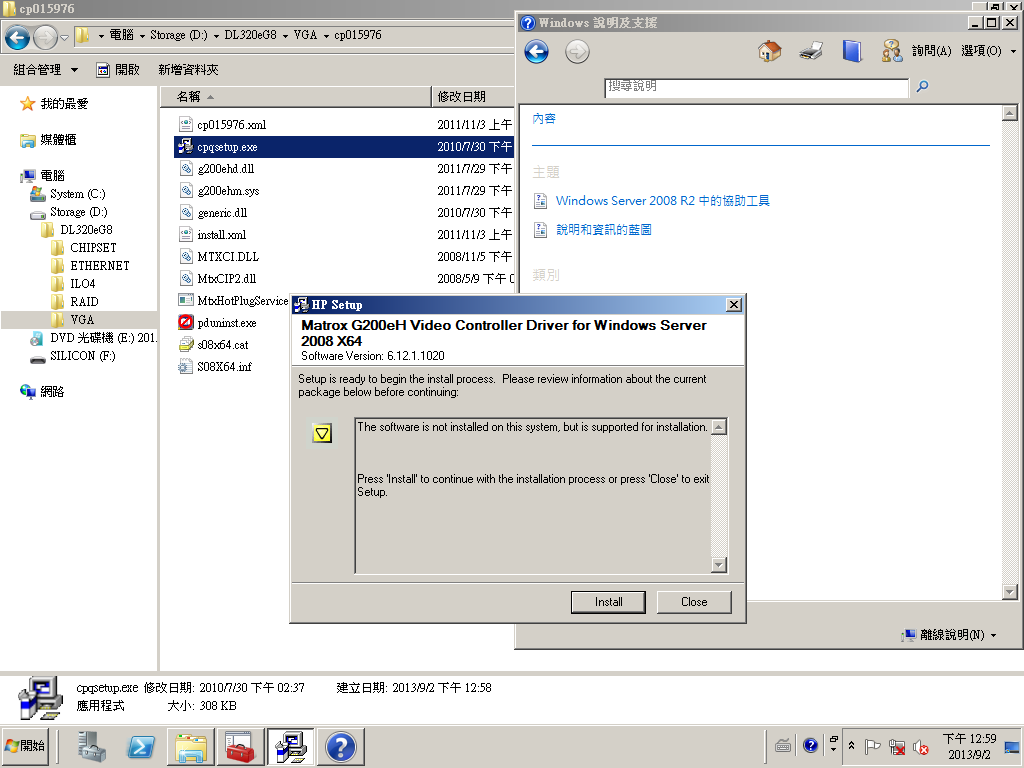Screen dimensions: 1024x768
Task: Click the muted volume icon in system tray
Action: tap(920, 747)
